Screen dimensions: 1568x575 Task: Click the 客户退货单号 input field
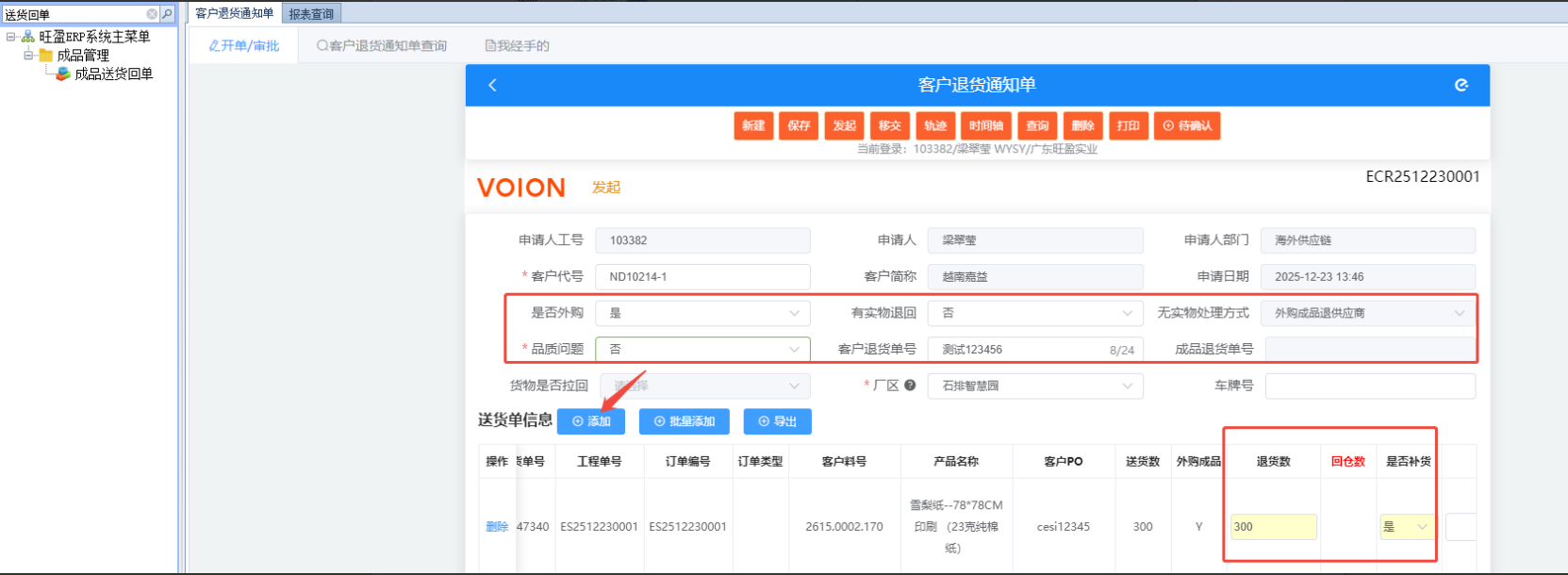pyautogui.click(x=1035, y=349)
